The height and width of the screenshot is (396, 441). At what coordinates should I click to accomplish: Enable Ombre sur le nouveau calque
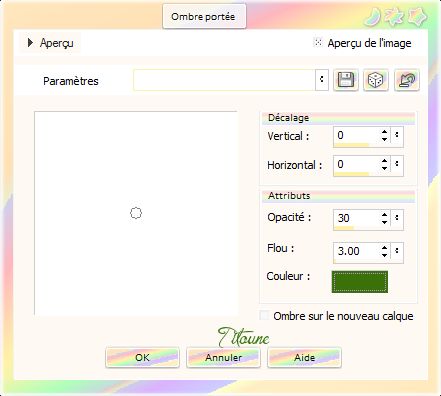tap(264, 315)
